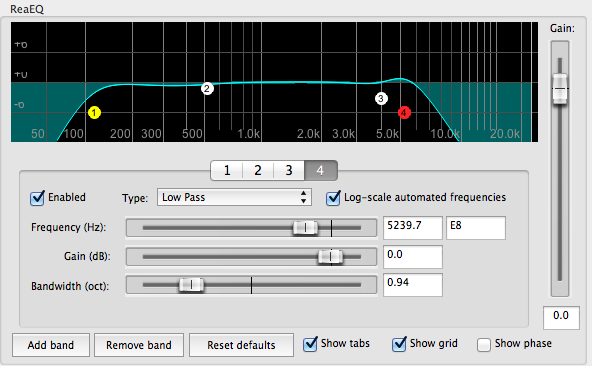Click the Frequency (Hz) slider handle
592x366 pixels.
tap(305, 228)
